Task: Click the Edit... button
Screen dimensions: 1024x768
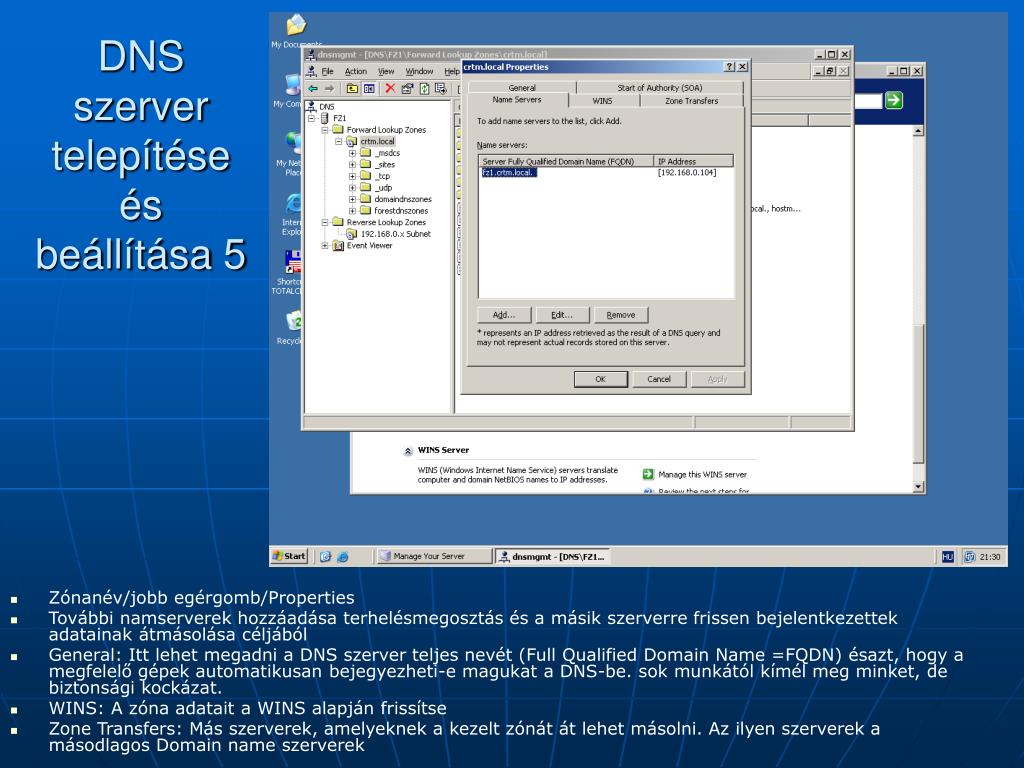Action: tap(562, 315)
